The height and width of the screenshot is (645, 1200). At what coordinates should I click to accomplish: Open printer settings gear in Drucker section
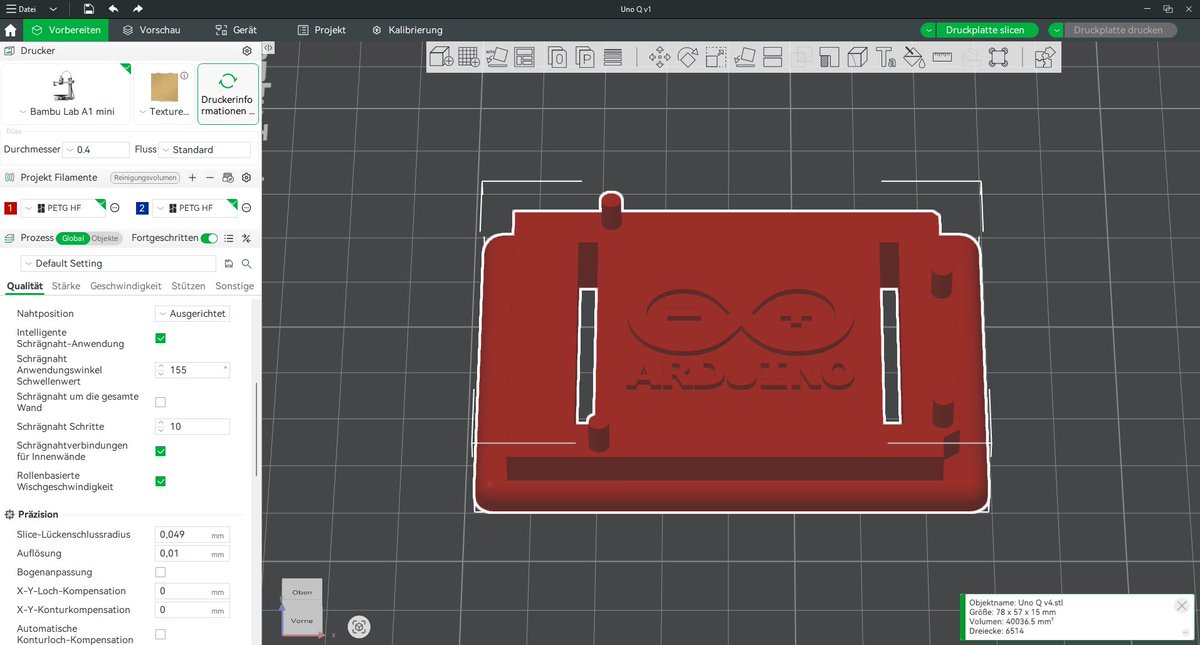(247, 50)
